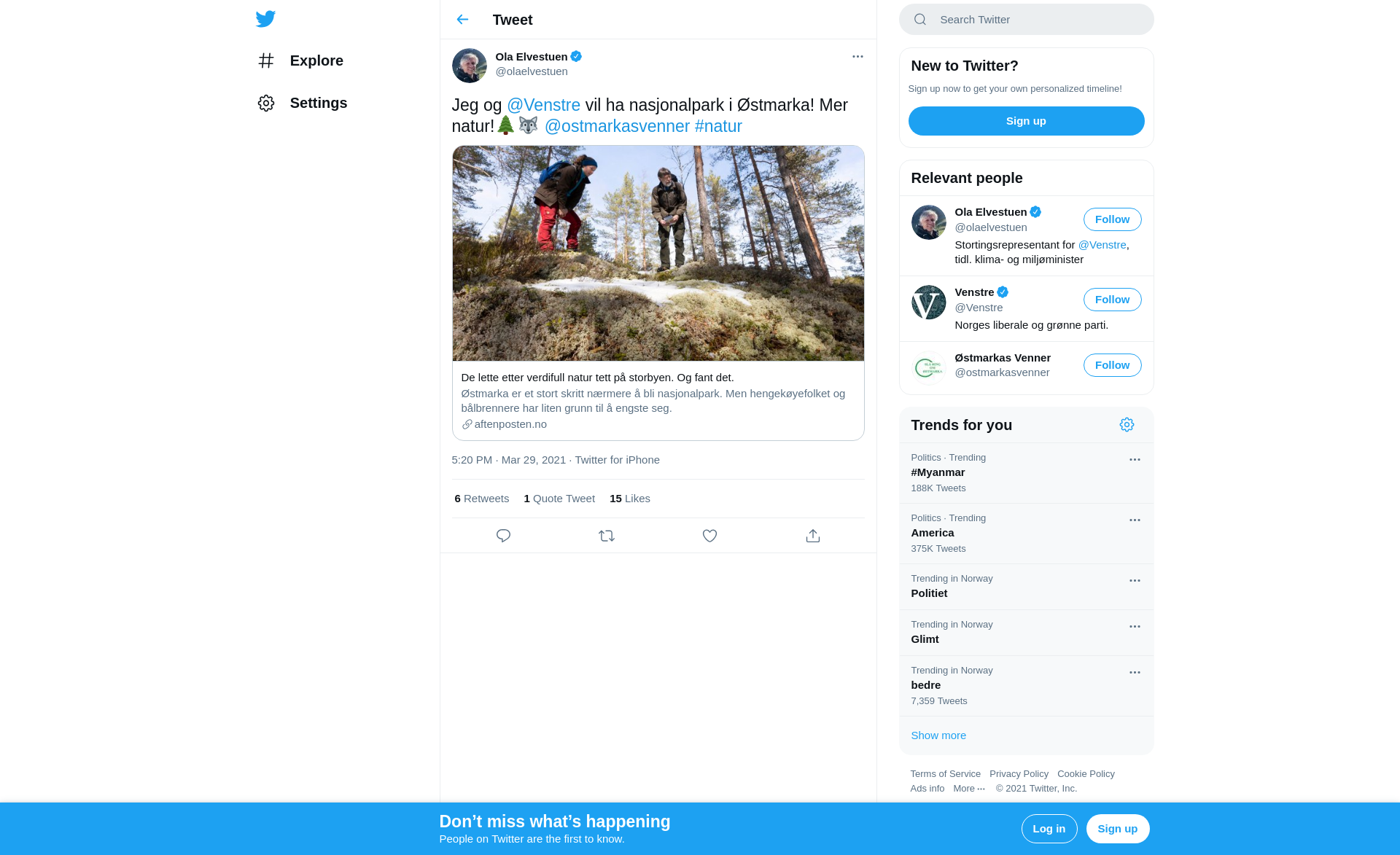Click the @Venstre link in Ola's bio

(1102, 245)
